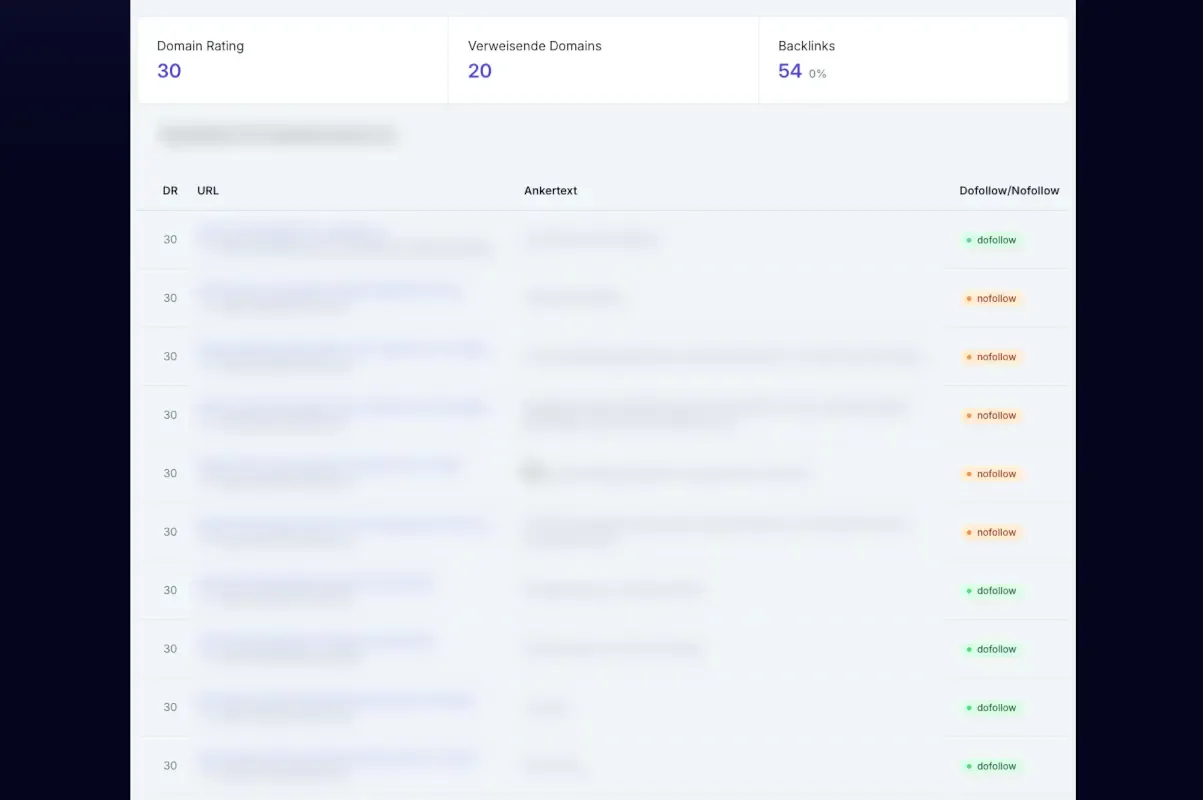Image resolution: width=1203 pixels, height=800 pixels.
Task: Click the nofollow status dot in third row
Action: point(970,357)
